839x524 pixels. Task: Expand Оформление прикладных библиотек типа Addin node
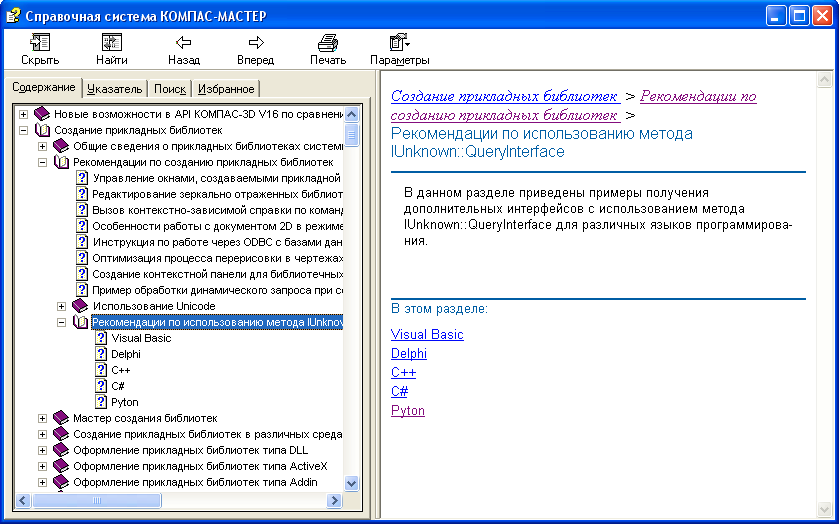pos(43,482)
